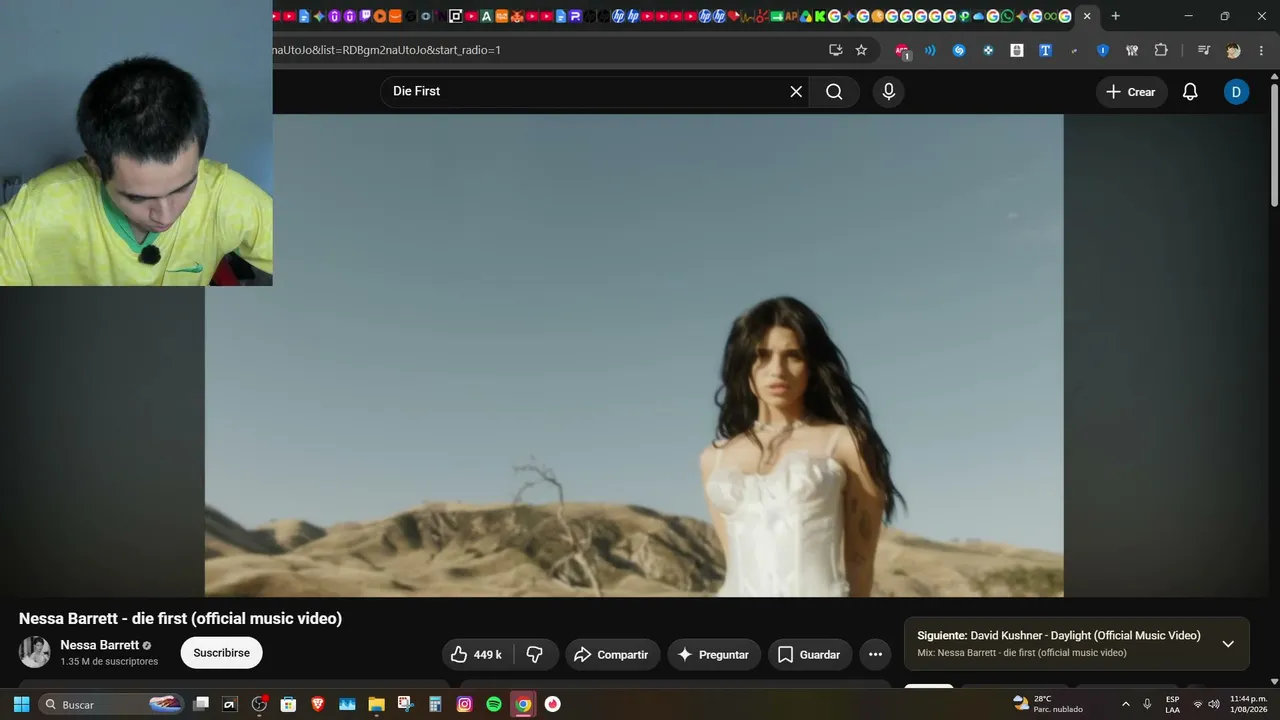Show hidden system tray icons
This screenshot has width=1280, height=720.
(x=1125, y=704)
